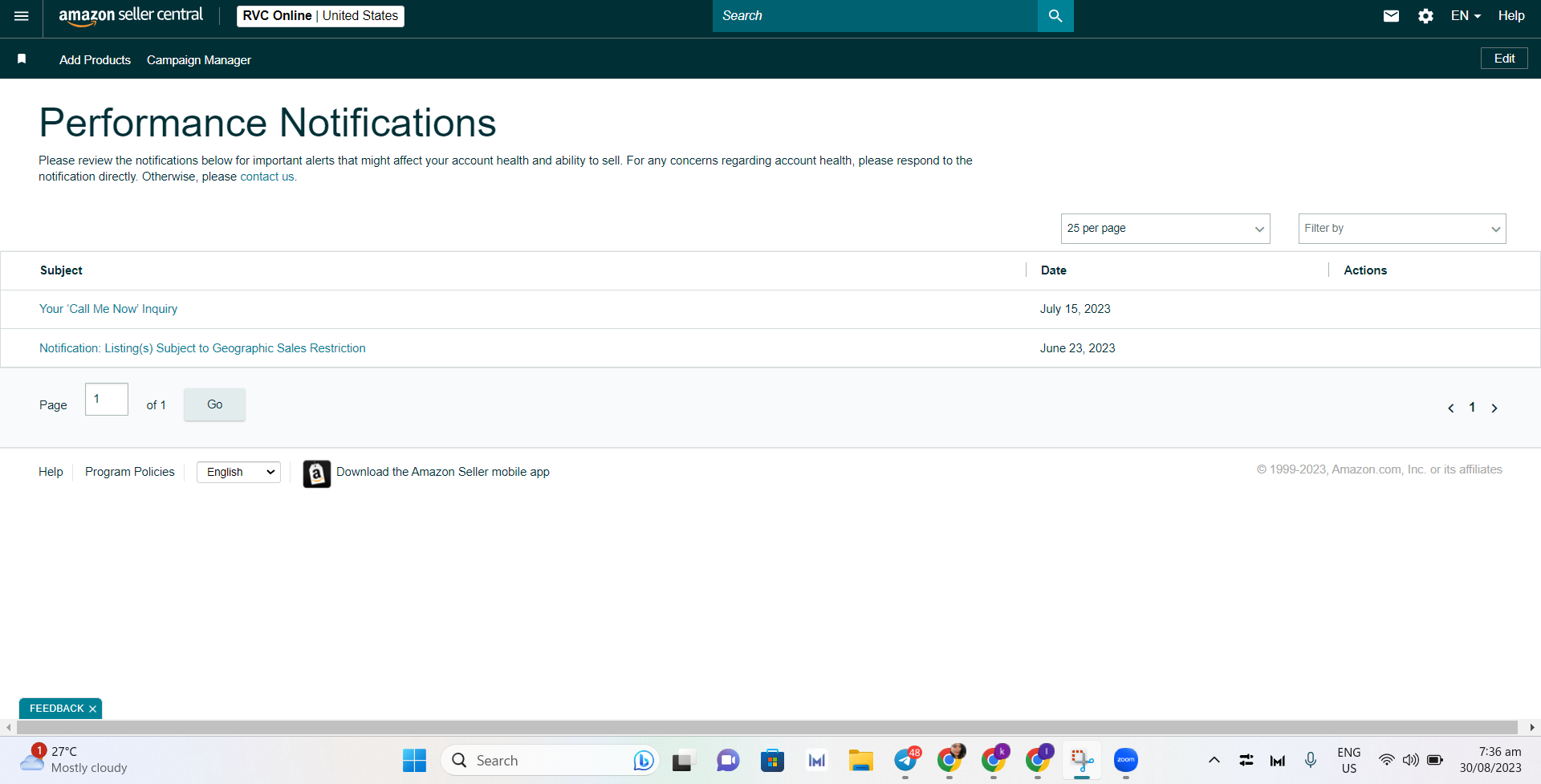This screenshot has width=1541, height=784.
Task: Open Task View in the taskbar
Action: click(682, 760)
